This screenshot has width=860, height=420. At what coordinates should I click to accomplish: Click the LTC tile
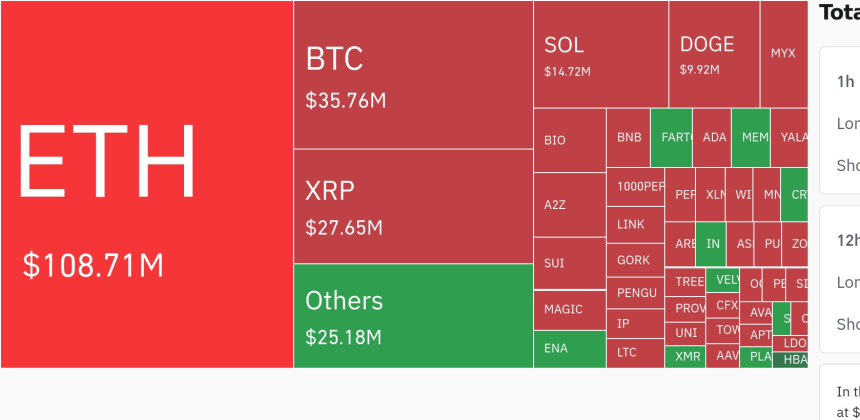635,352
